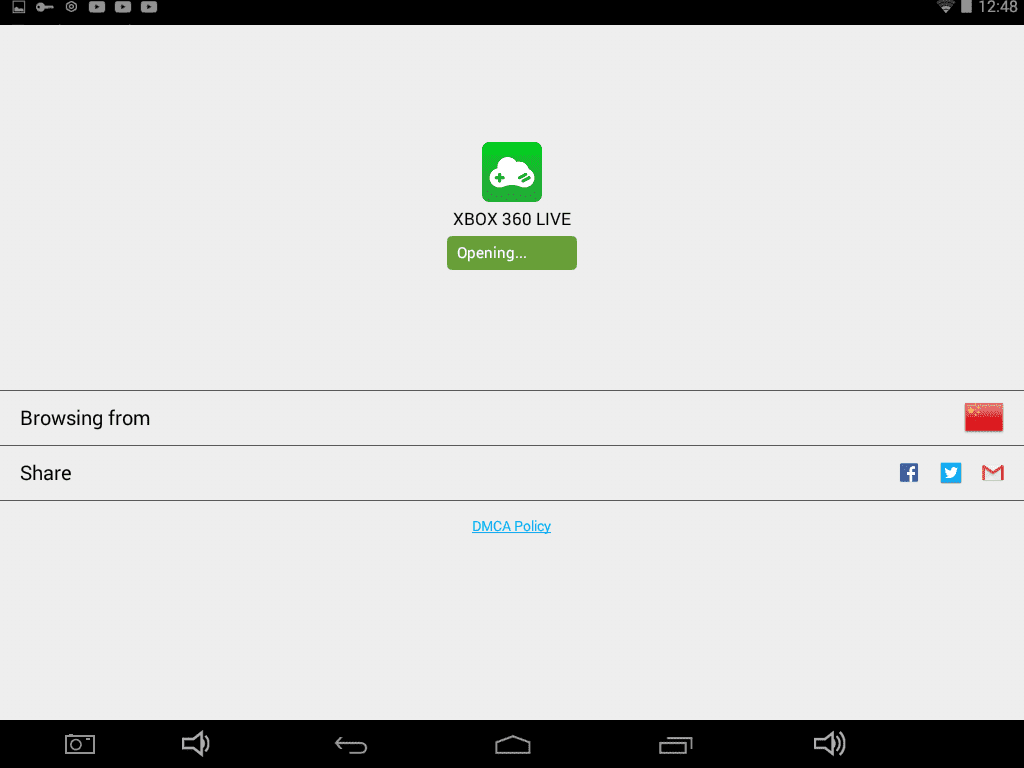This screenshot has height=768, width=1024.
Task: Tap the first YouTube notification icon
Action: coord(97,7)
